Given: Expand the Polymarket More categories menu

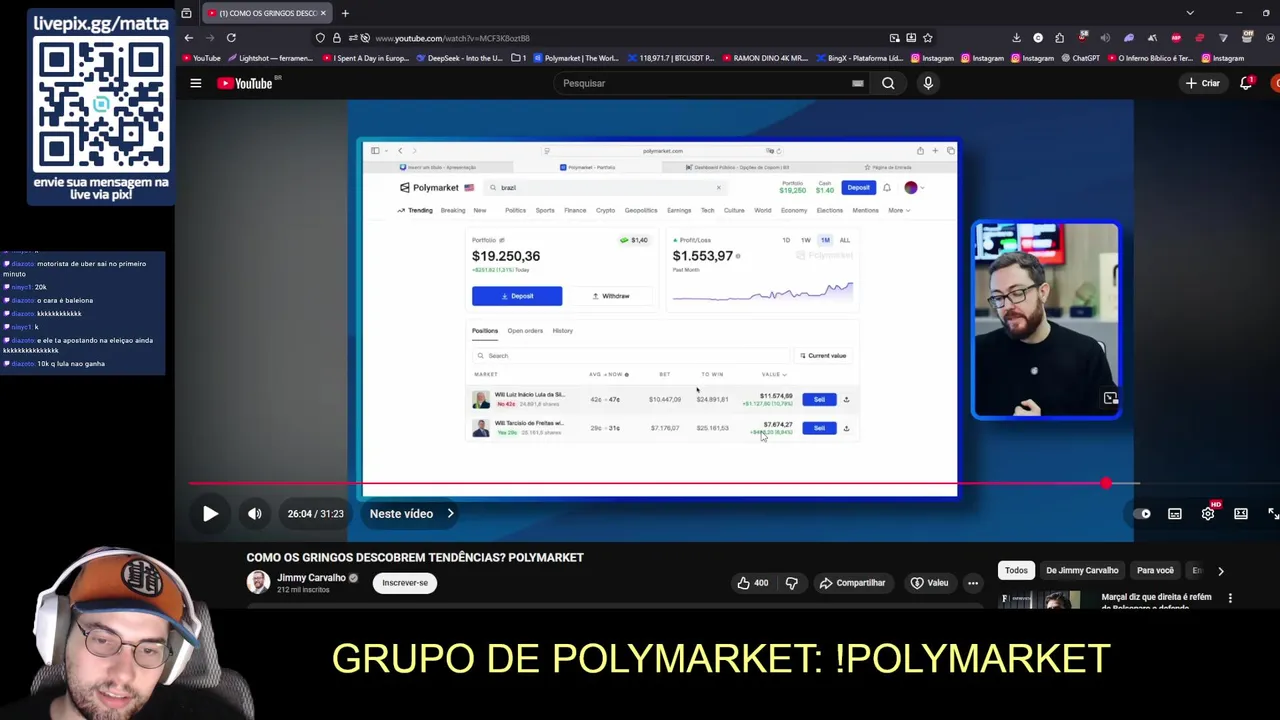Looking at the screenshot, I should (x=898, y=211).
